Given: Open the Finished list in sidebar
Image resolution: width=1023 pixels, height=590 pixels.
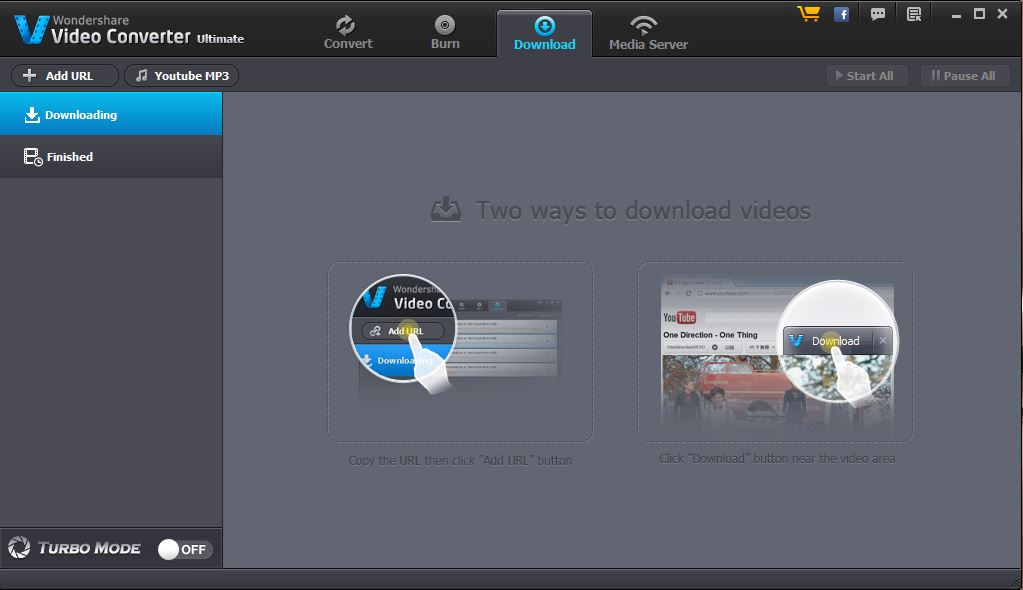Looking at the screenshot, I should point(110,157).
